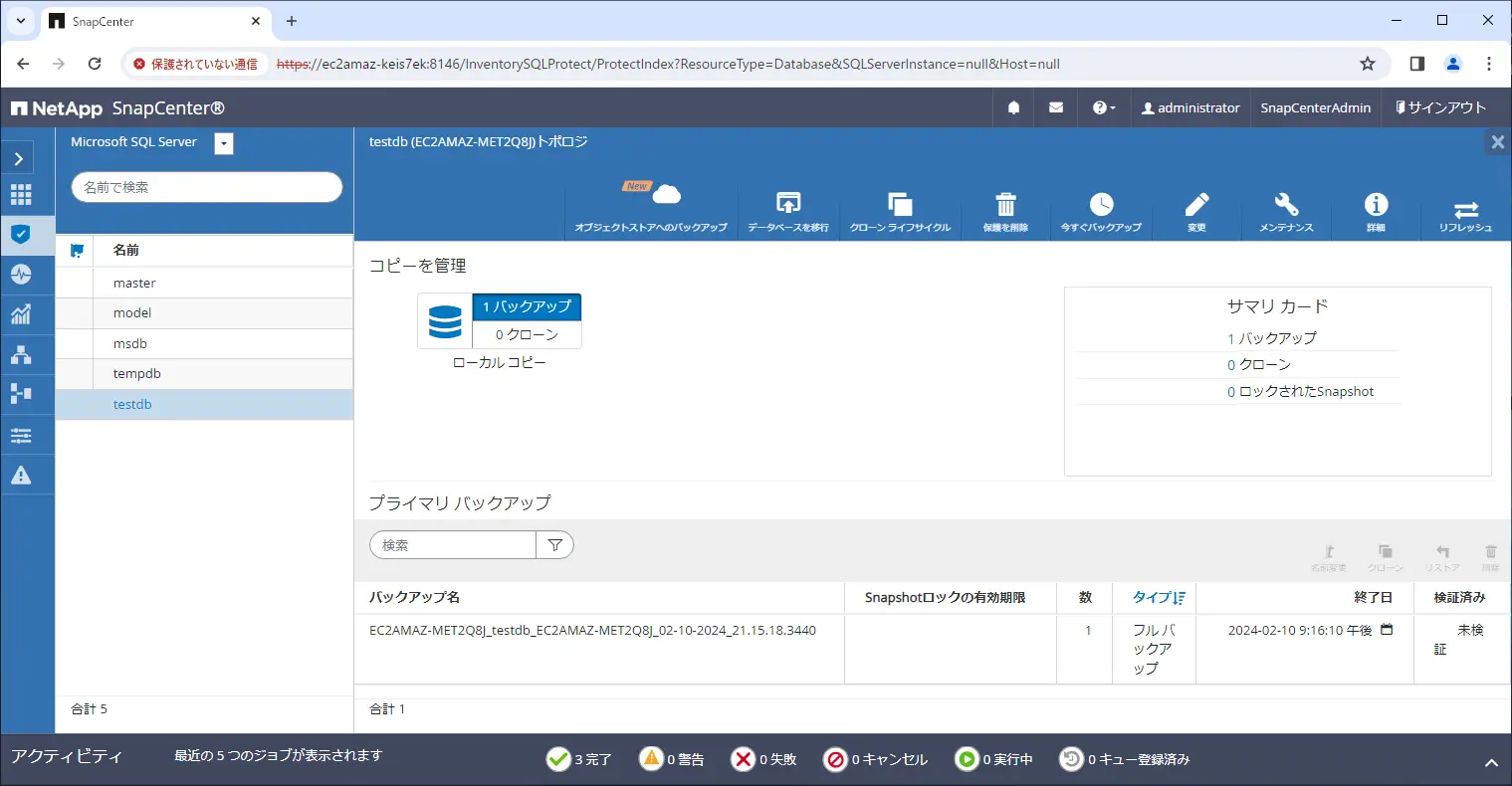
Task: Click 1 バックアップ link in summary card
Action: point(1271,338)
